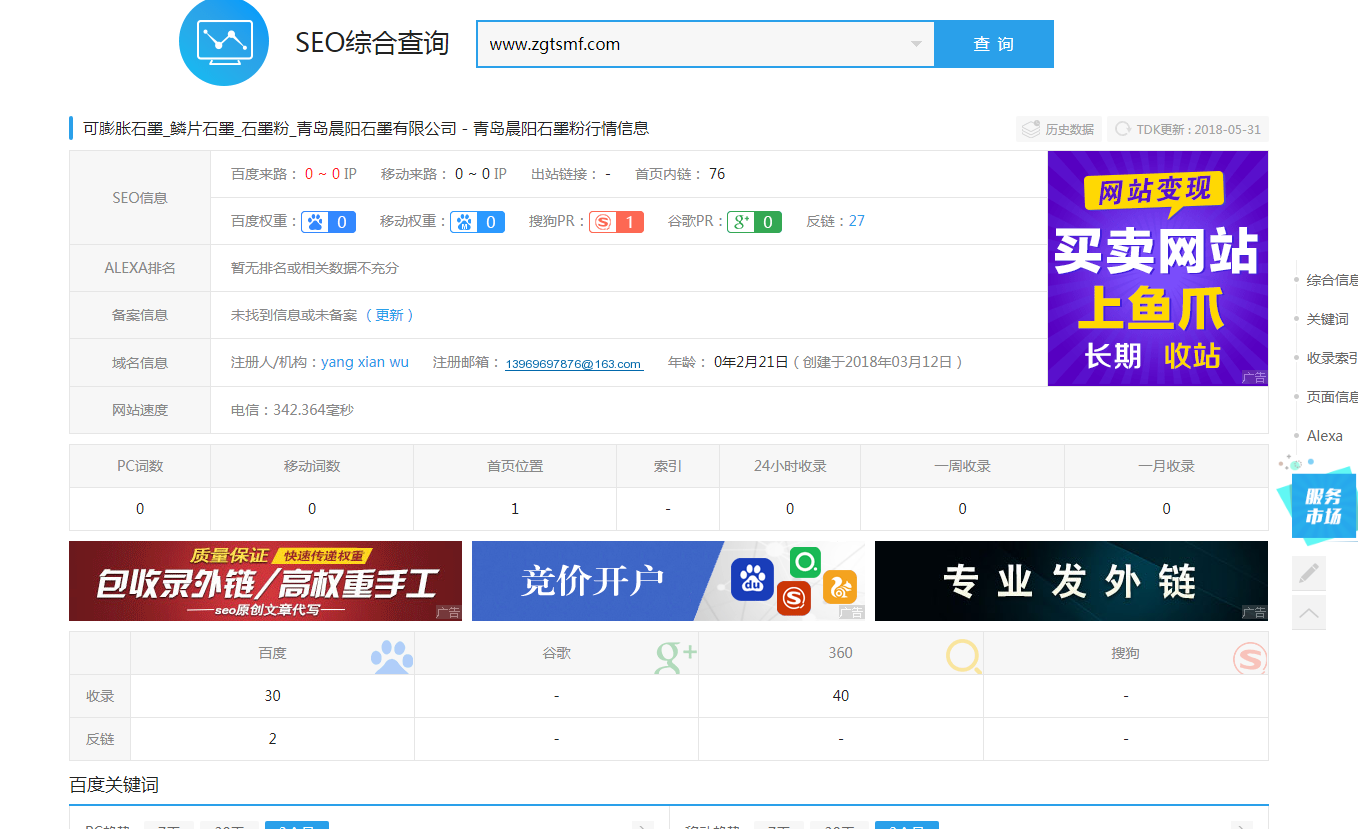The width and height of the screenshot is (1358, 829).
Task: Open the 服务市场 floating badge
Action: click(1322, 505)
